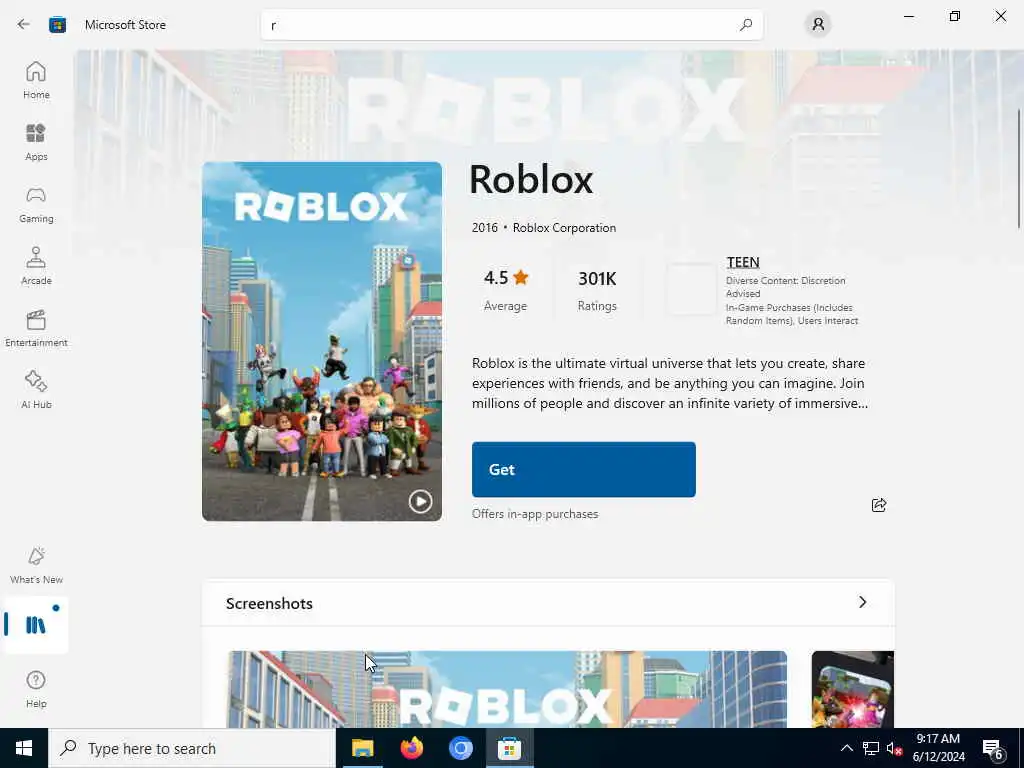The width and height of the screenshot is (1024, 768).
Task: Click the 301K ratings count
Action: tap(597, 290)
